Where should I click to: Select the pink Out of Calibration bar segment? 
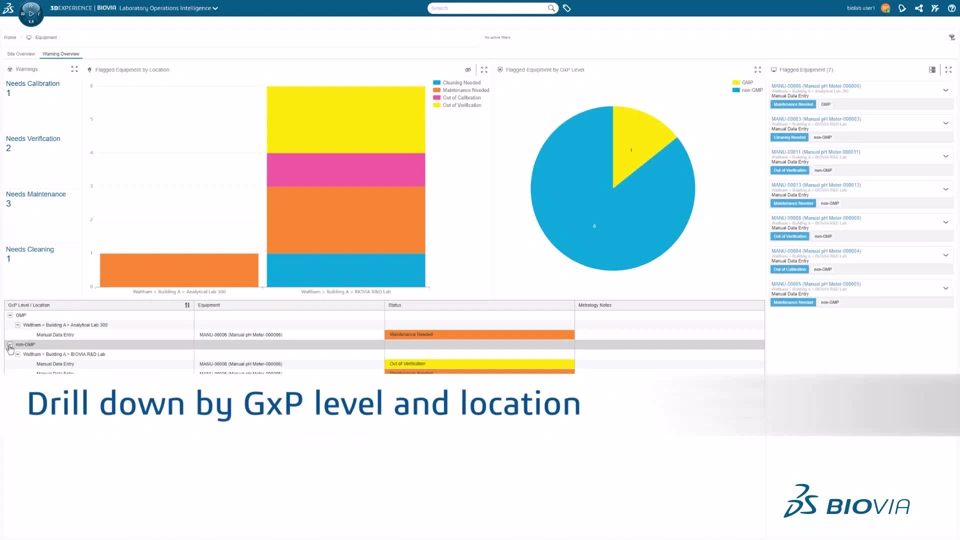click(346, 170)
